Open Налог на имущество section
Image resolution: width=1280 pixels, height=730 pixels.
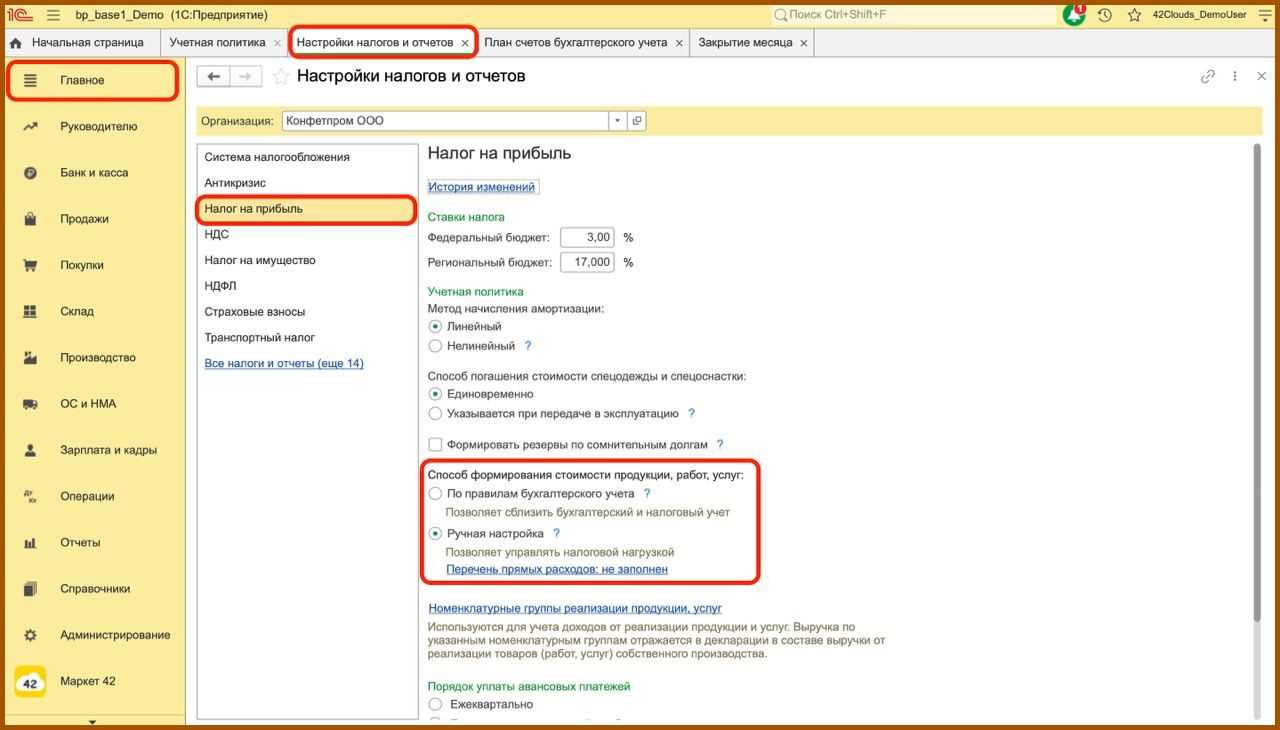(307, 260)
